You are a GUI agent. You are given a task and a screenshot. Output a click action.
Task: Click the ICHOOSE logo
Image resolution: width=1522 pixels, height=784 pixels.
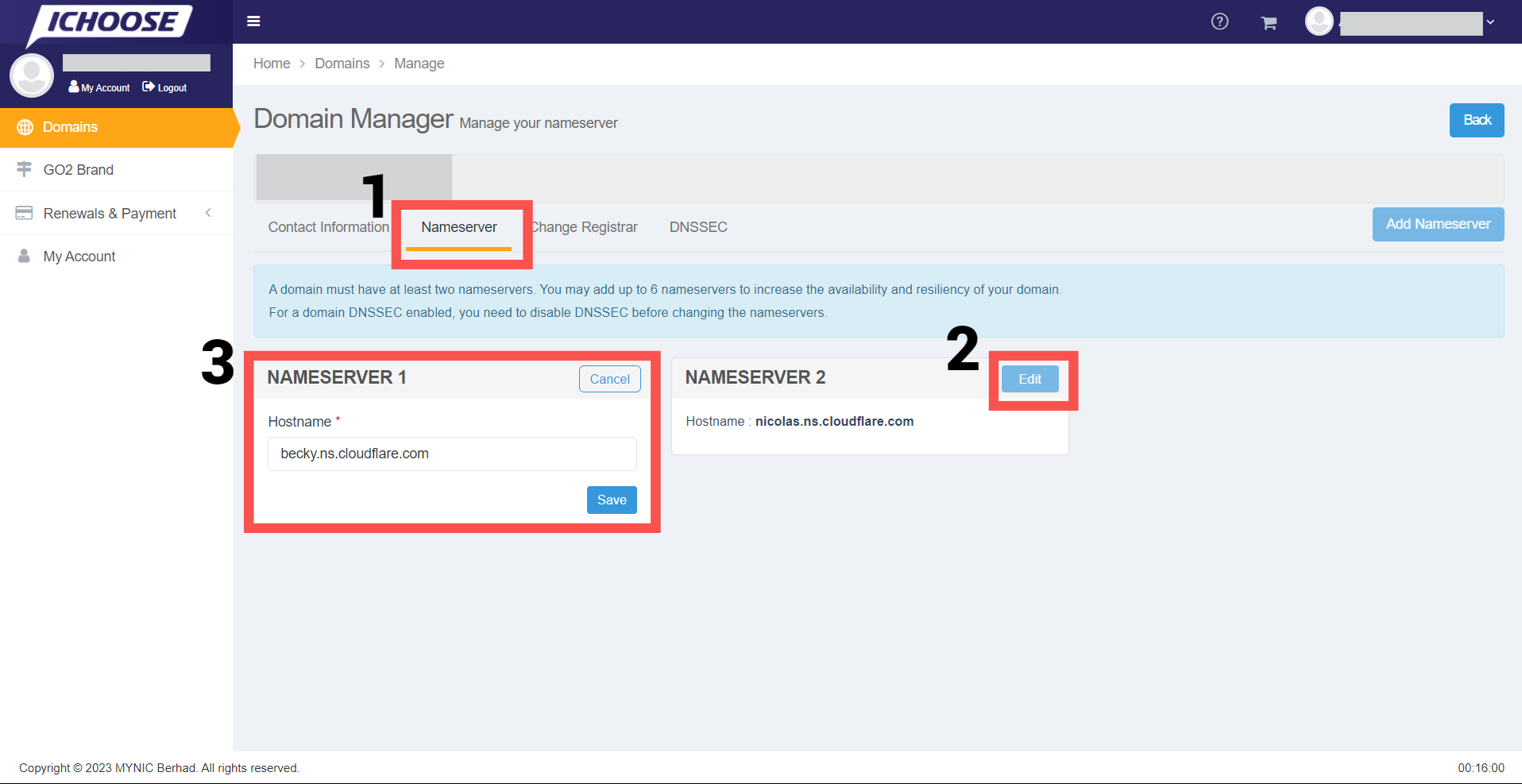[110, 23]
